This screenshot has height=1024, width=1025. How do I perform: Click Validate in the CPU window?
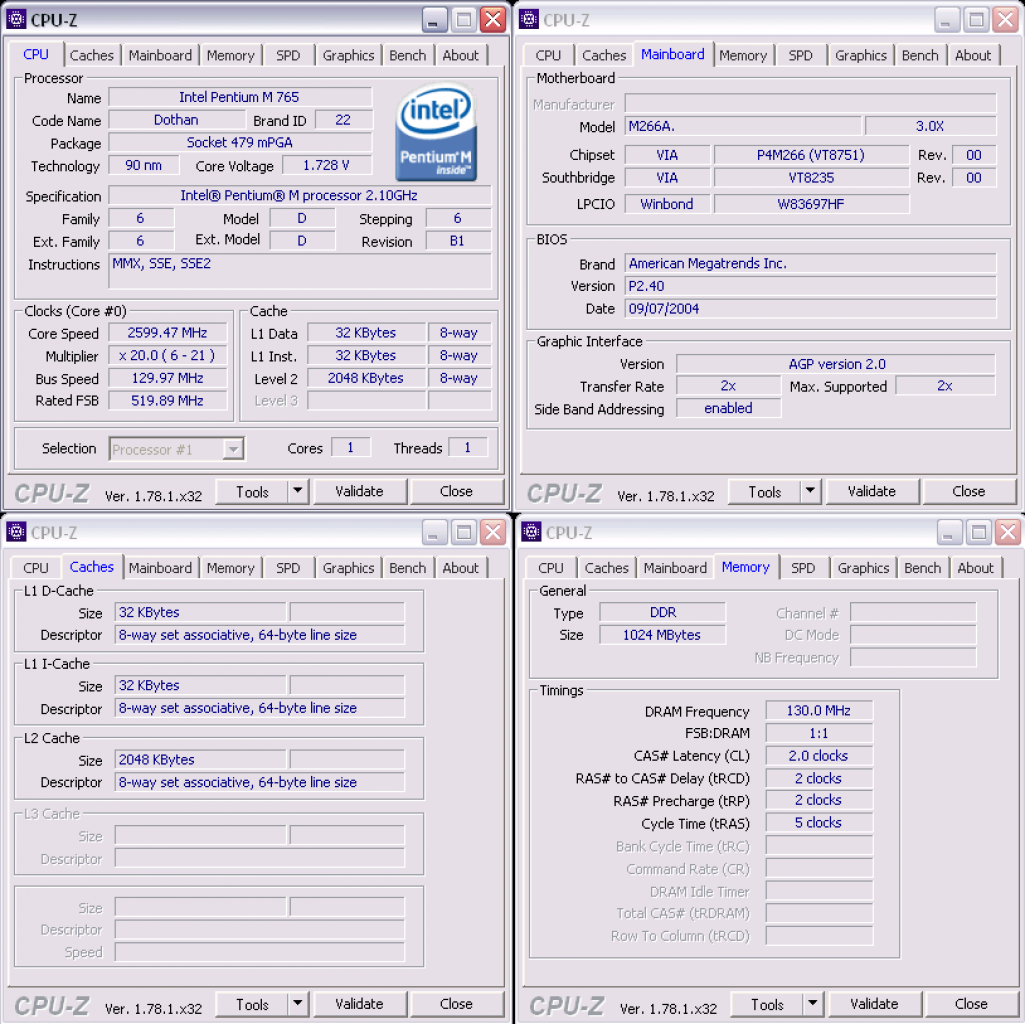pyautogui.click(x=360, y=491)
